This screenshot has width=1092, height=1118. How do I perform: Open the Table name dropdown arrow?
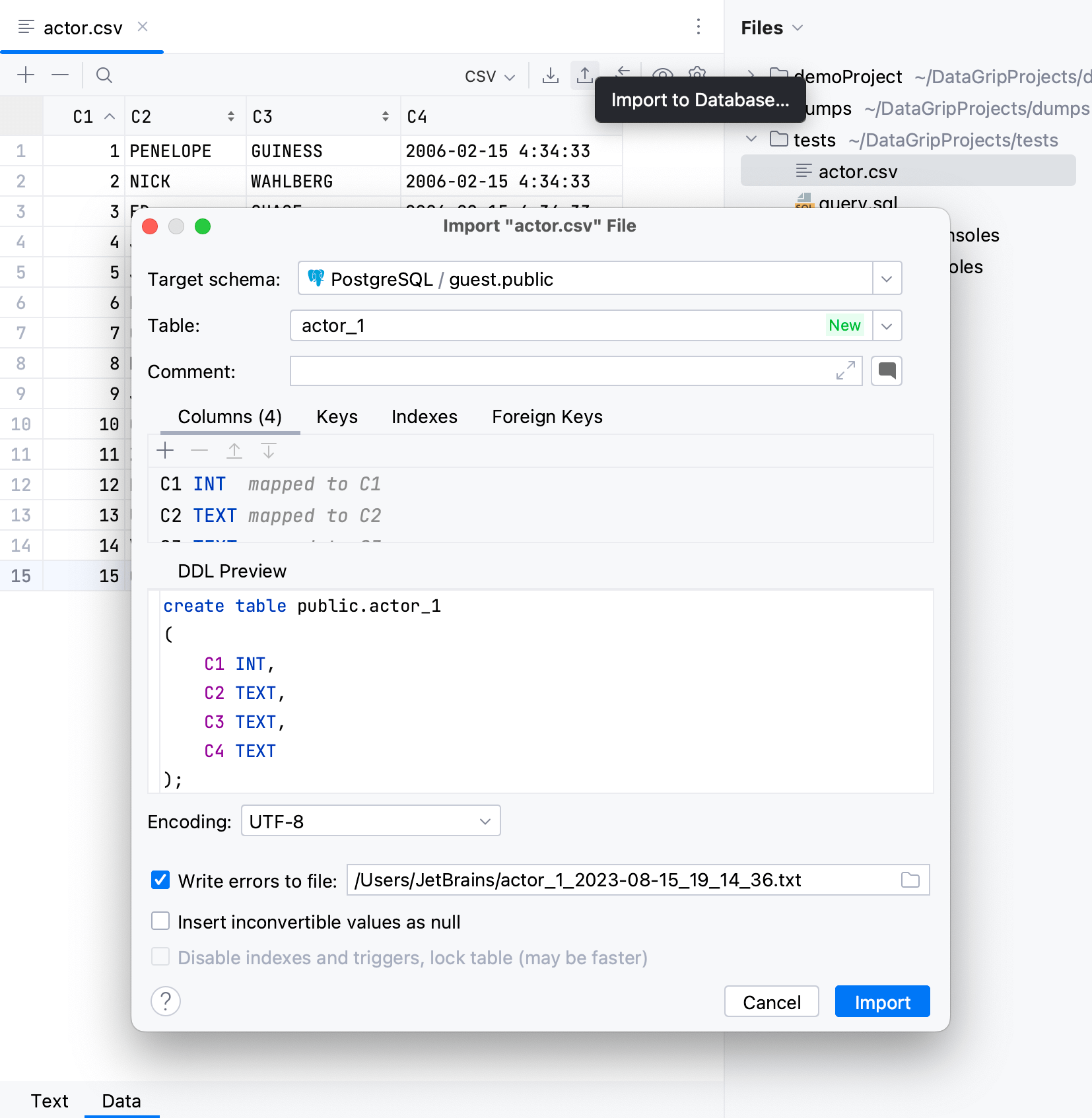(887, 326)
